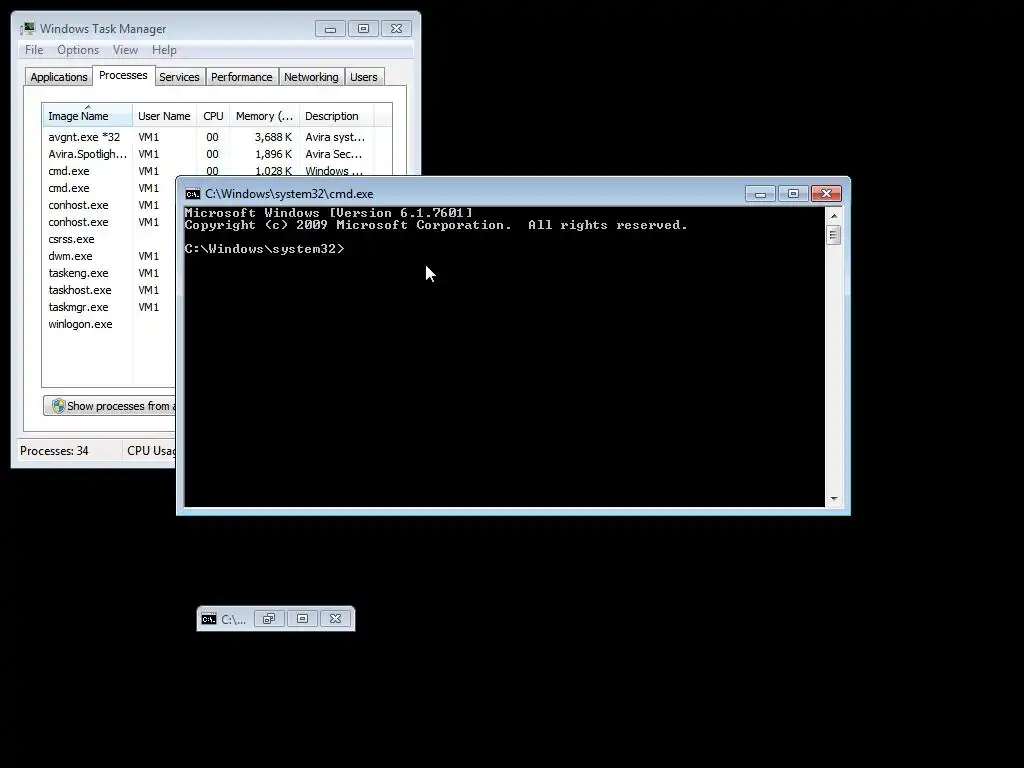This screenshot has height=768, width=1024.
Task: Maximize the minimized C:\... console window
Action: [x=302, y=618]
